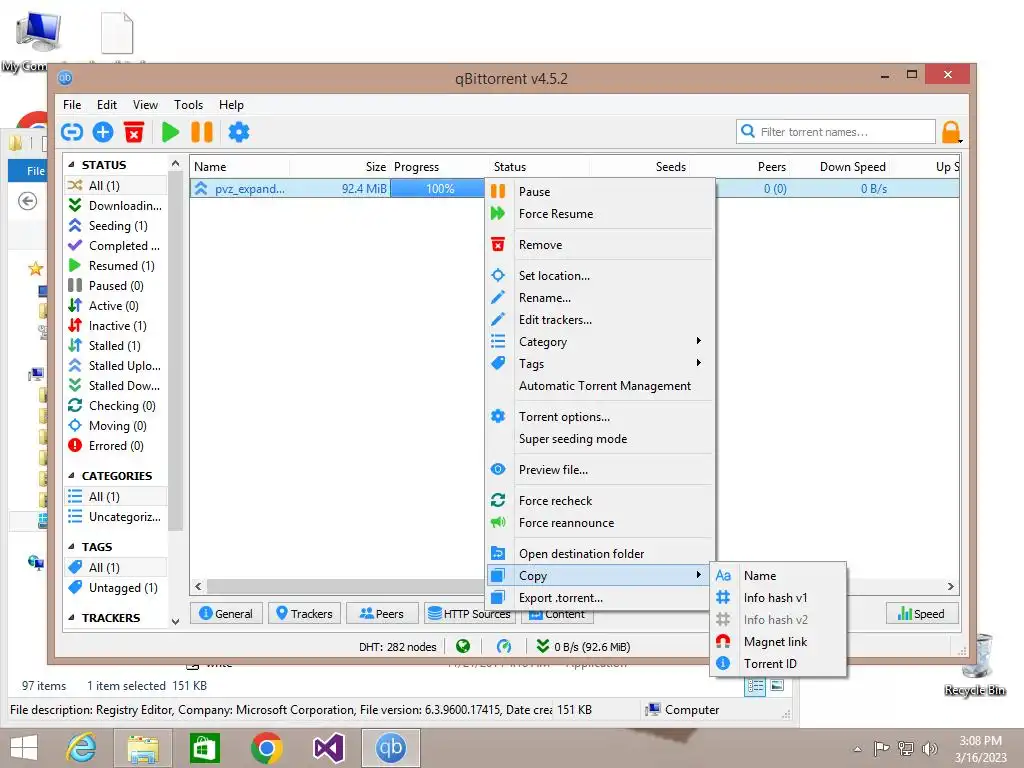This screenshot has height=768, width=1024.
Task: Click the Tools menu
Action: click(188, 104)
